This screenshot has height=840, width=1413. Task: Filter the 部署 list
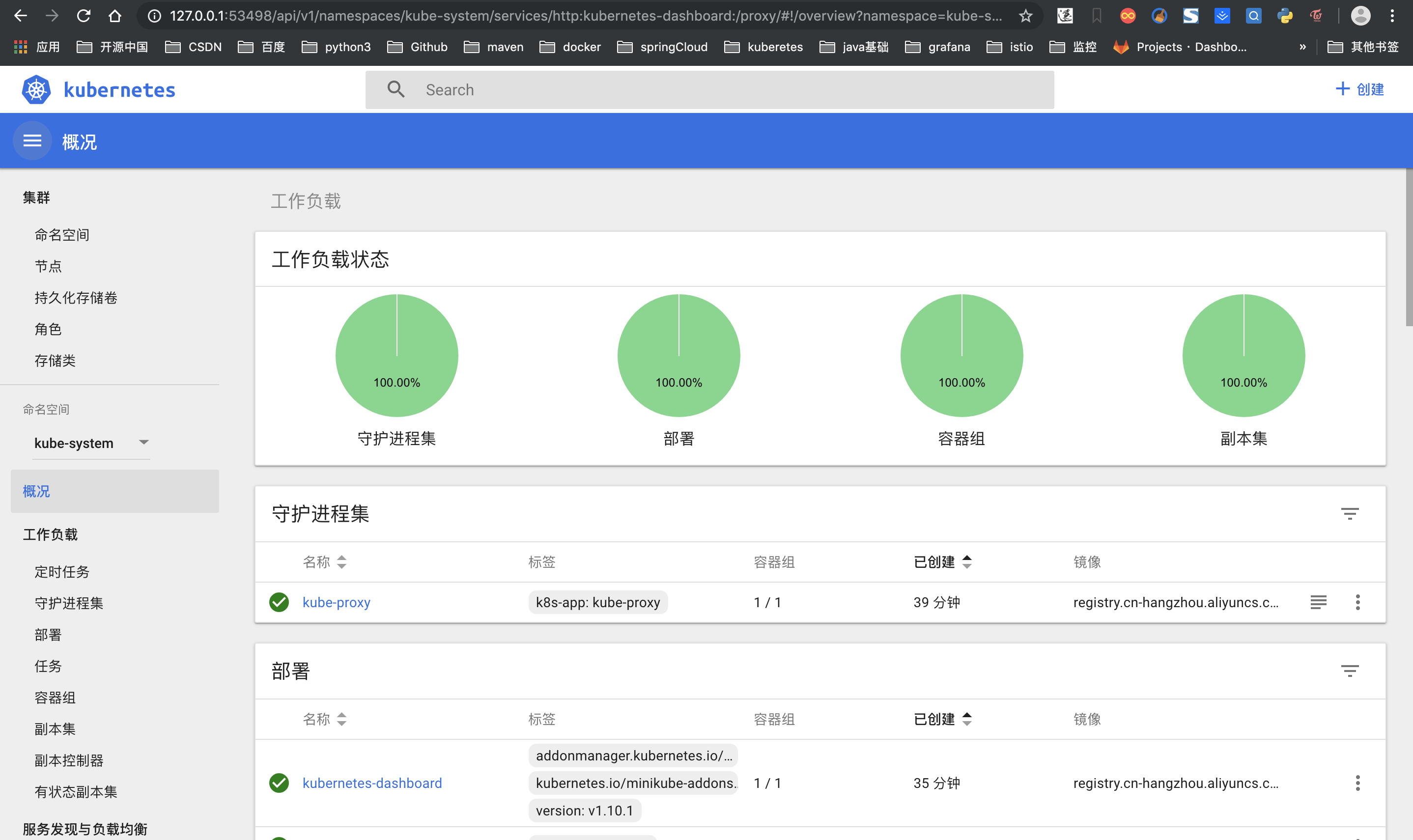tap(1350, 671)
